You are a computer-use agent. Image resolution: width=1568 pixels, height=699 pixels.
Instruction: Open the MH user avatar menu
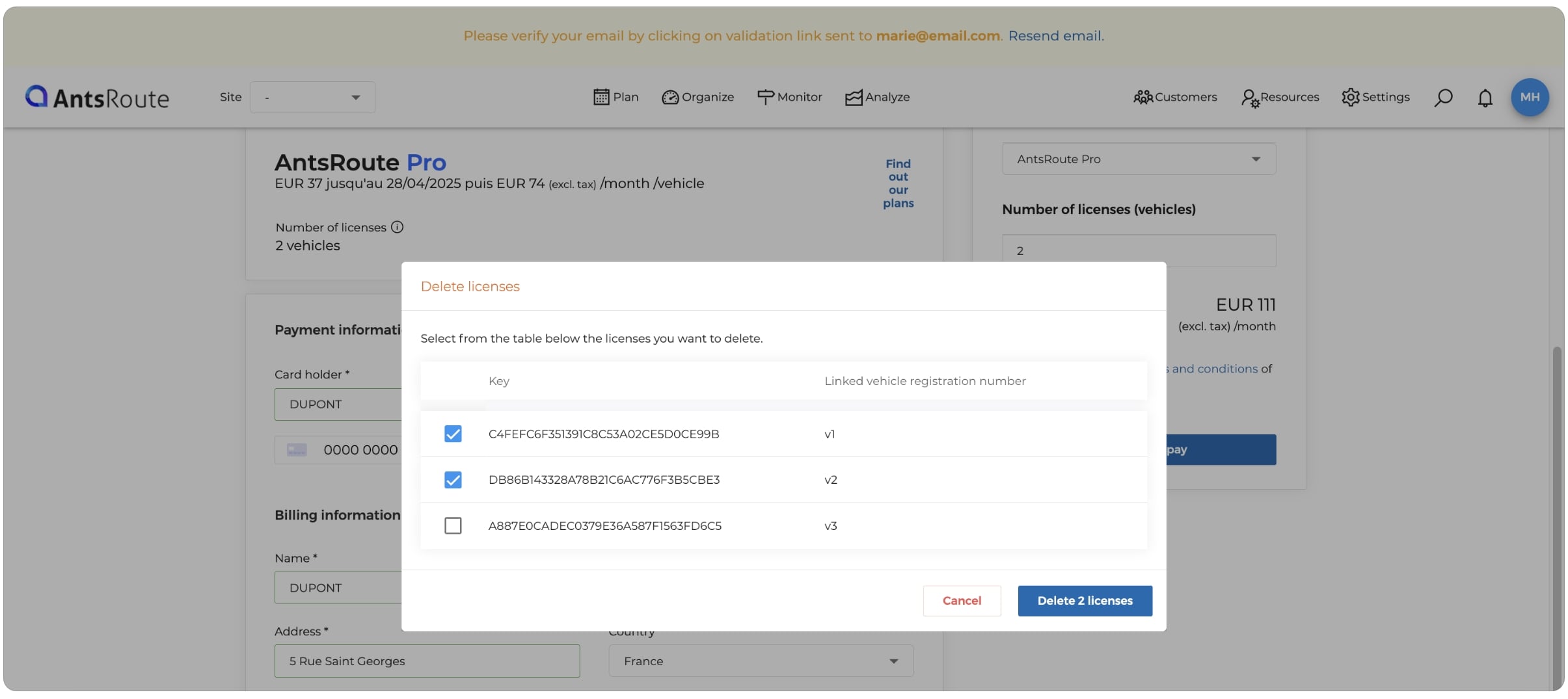click(1529, 98)
